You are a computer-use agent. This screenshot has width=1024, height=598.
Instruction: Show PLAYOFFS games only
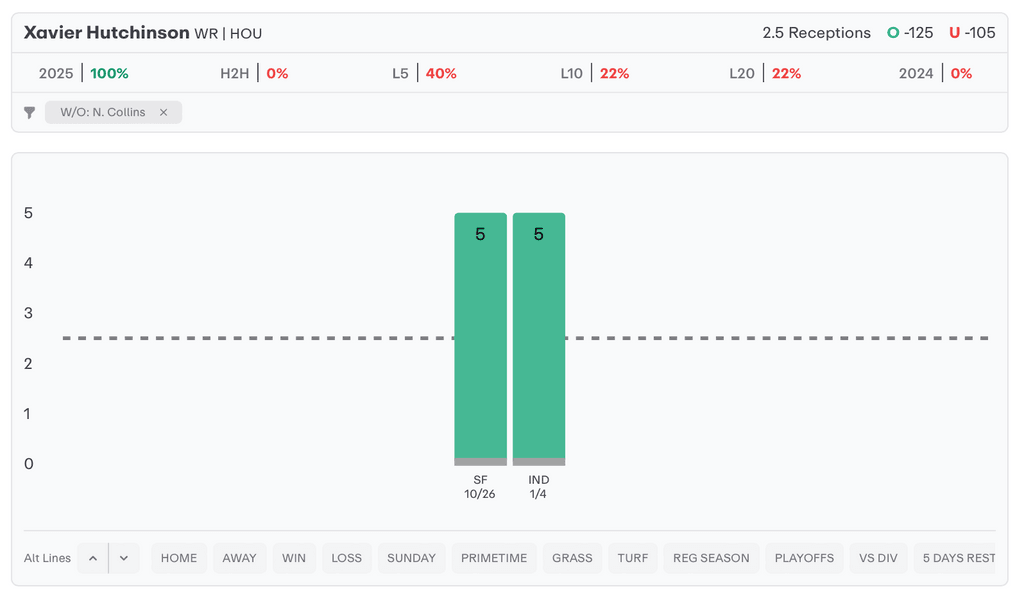[x=804, y=558]
